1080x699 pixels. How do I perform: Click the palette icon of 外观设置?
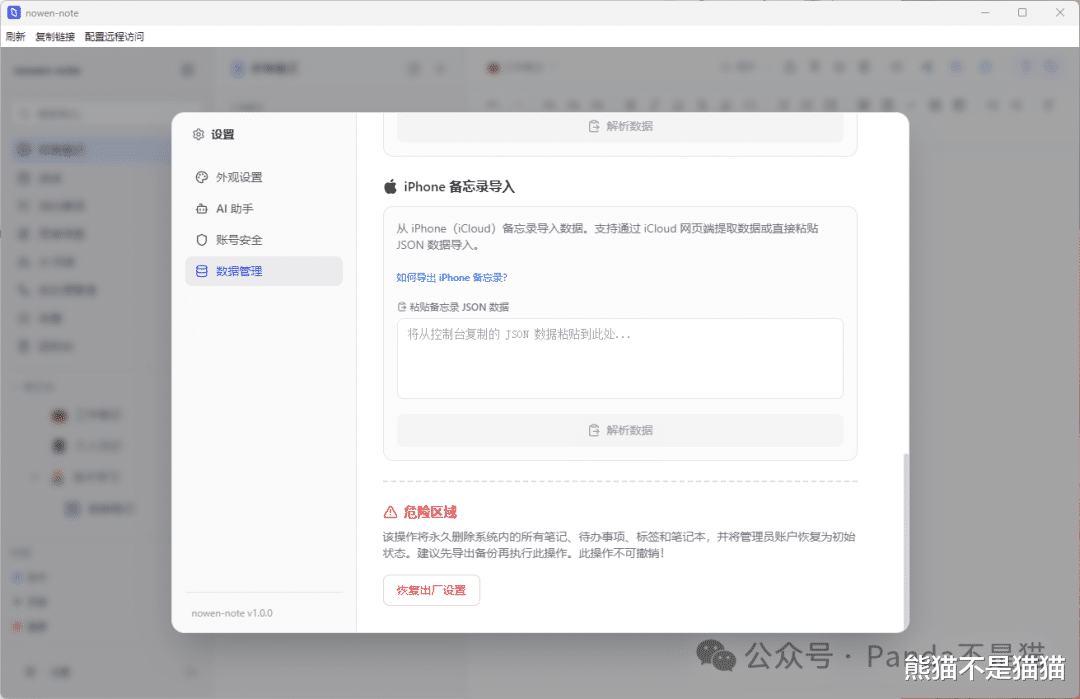tap(202, 177)
